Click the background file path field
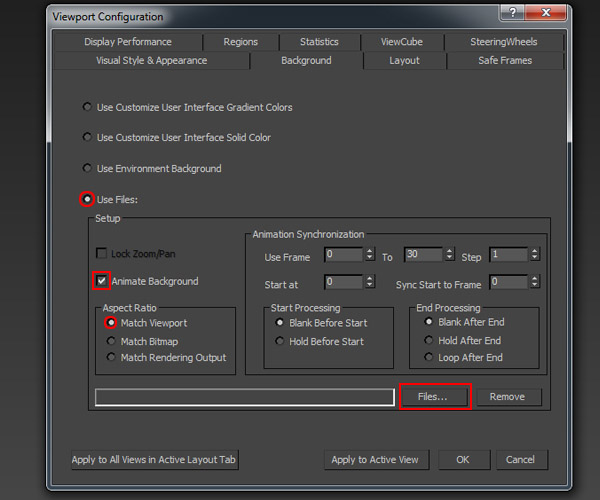The image size is (600, 500). coord(245,397)
